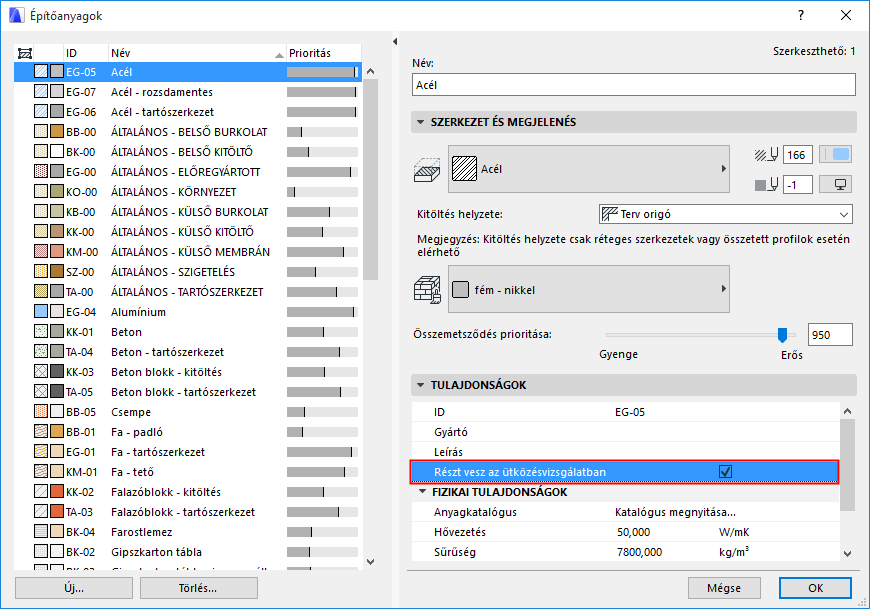Collapse the FIZIKAI TULAJDONSÁGOK group
Viewport: 870px width, 609px height.
tap(423, 491)
